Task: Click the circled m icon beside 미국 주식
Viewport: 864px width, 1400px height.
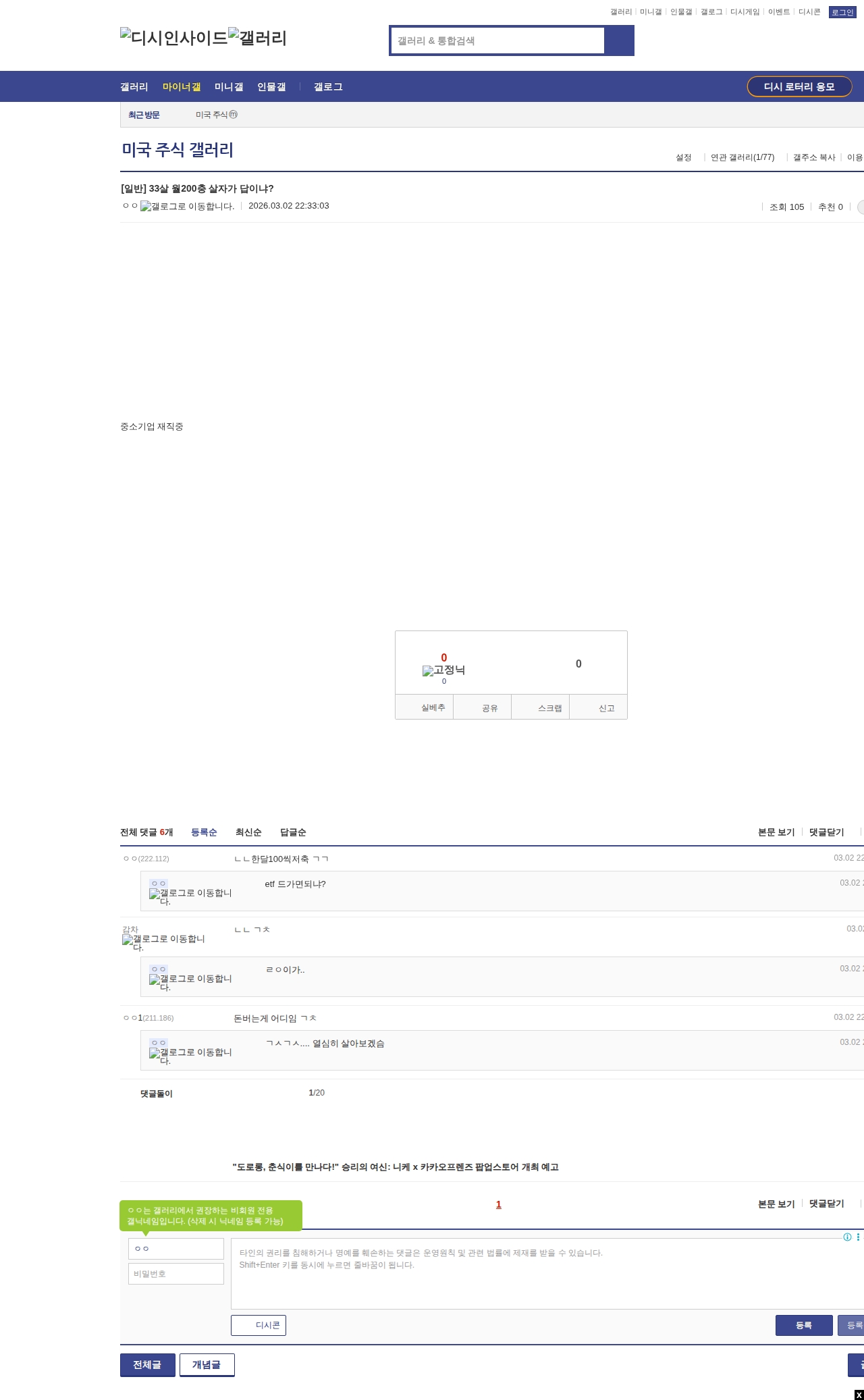Action: [x=234, y=115]
